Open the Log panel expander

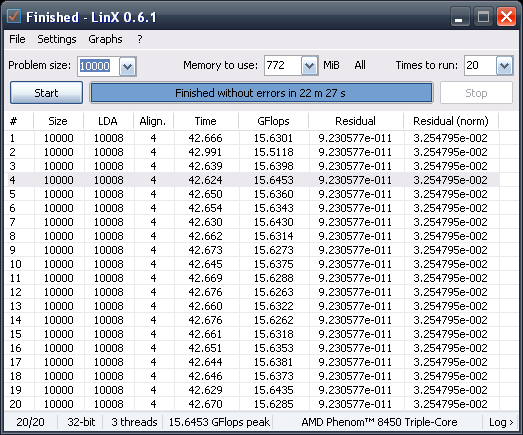pyautogui.click(x=501, y=422)
